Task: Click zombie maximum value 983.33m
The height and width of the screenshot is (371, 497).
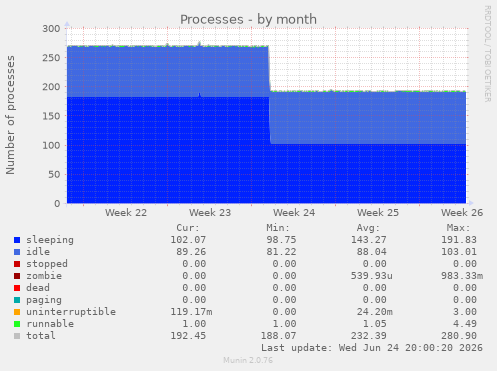Action: (462, 276)
